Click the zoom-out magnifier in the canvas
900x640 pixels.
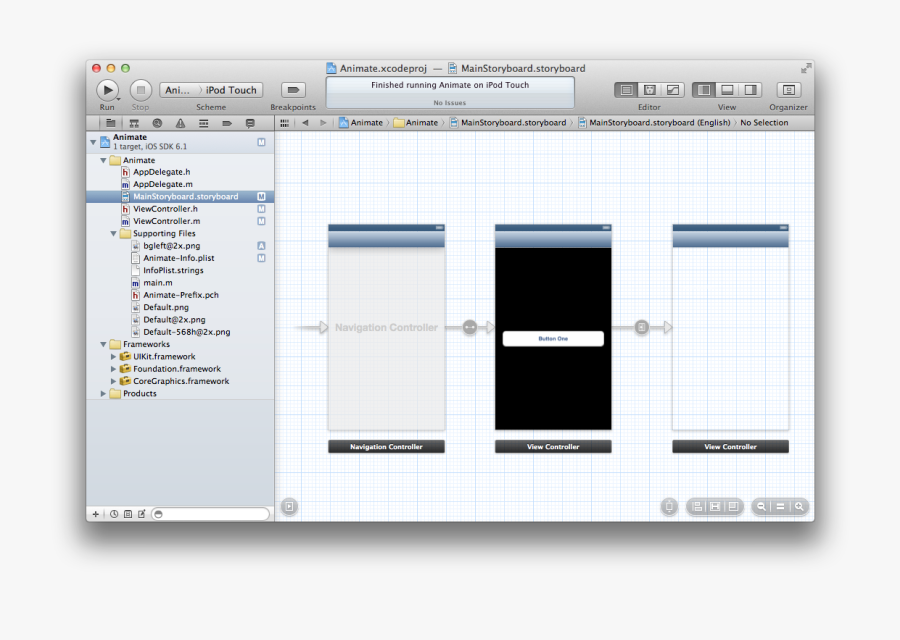click(761, 507)
